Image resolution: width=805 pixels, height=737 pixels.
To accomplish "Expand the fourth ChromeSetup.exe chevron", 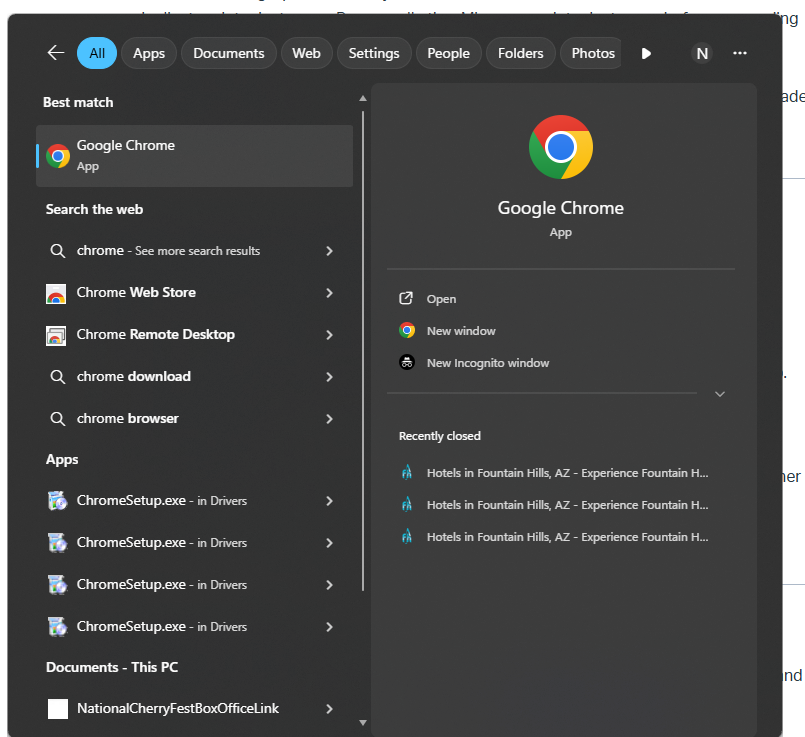I will pos(329,627).
